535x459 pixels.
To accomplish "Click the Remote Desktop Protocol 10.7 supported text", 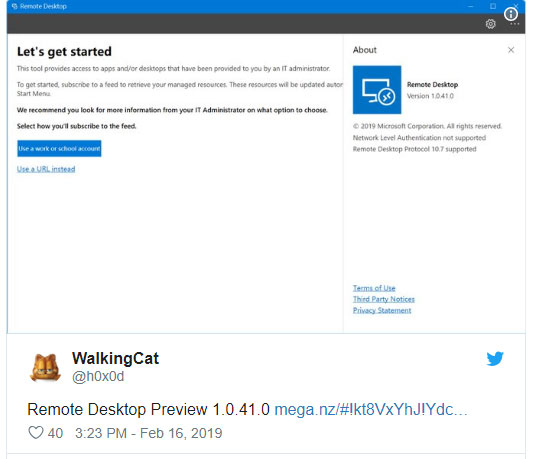I will [414, 149].
